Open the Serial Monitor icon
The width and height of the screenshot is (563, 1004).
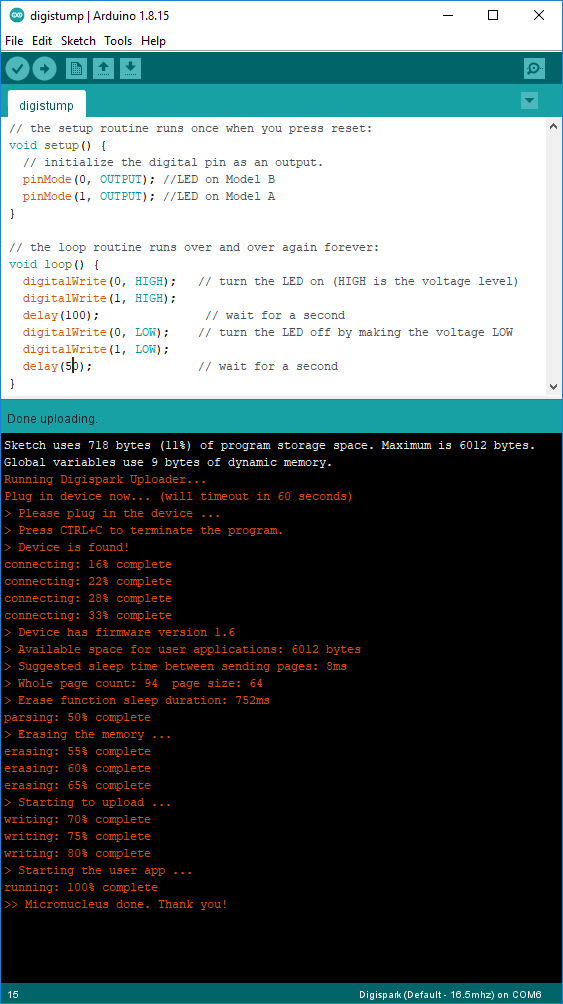(534, 69)
